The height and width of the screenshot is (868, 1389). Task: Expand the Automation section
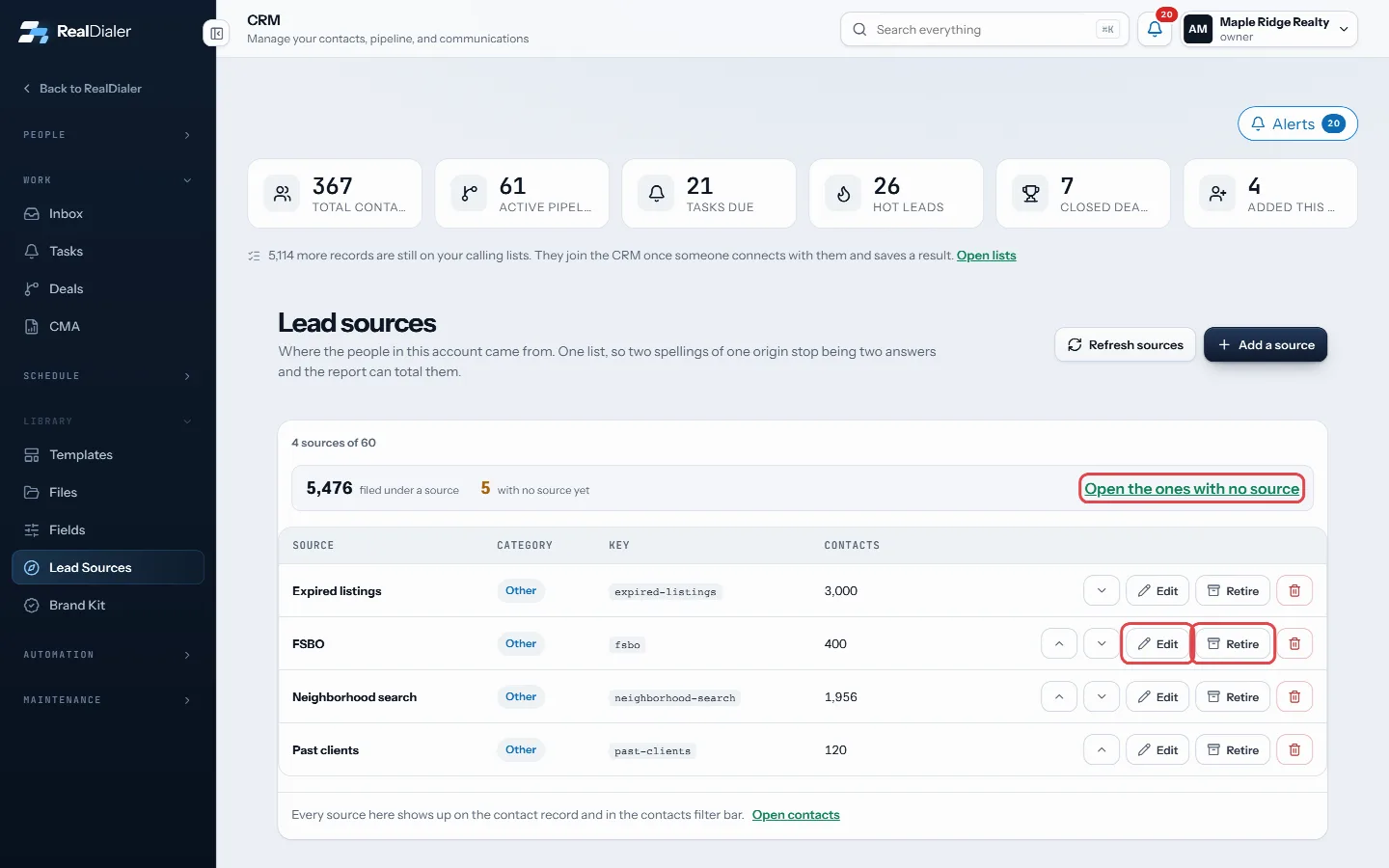pyautogui.click(x=108, y=655)
